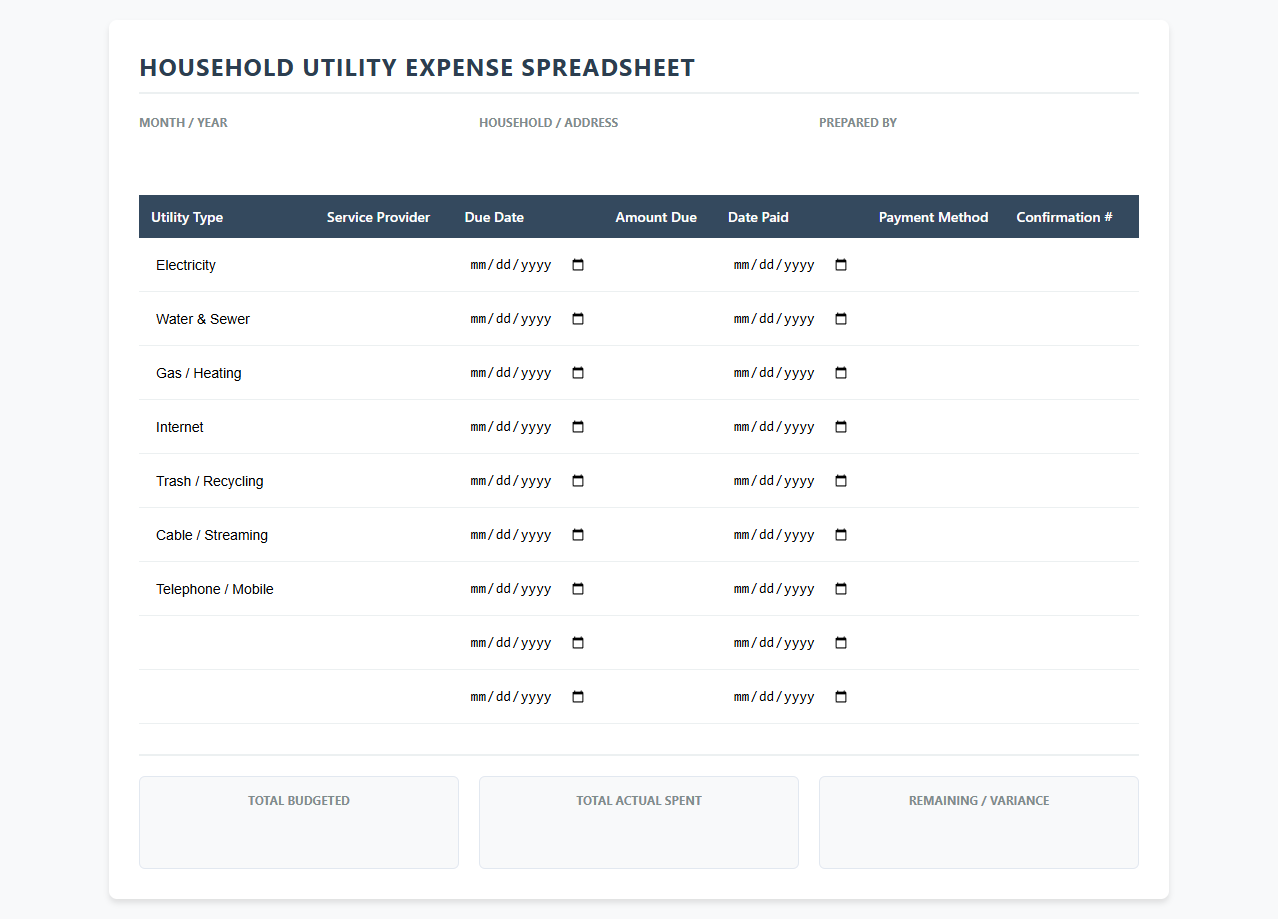Click the Internet utility type cell
This screenshot has height=919, width=1278.
coord(227,427)
